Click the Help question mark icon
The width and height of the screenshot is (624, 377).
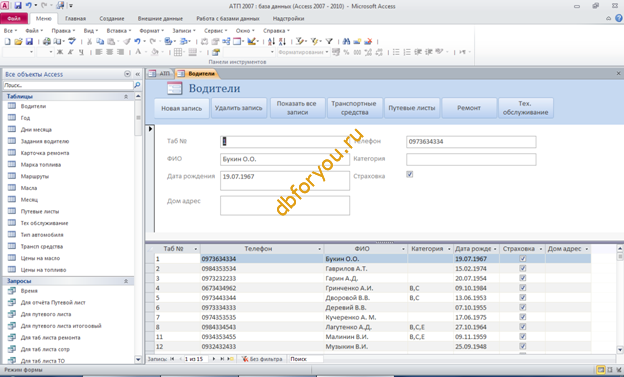[x=619, y=18]
